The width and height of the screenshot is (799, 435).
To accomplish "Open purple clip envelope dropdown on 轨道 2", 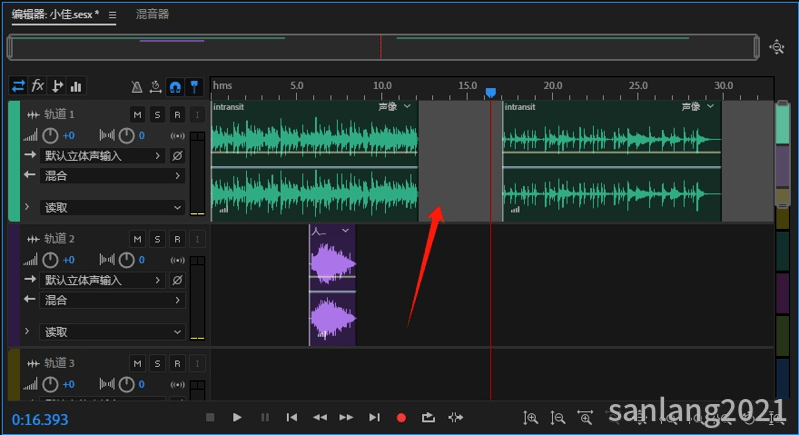I will click(345, 231).
